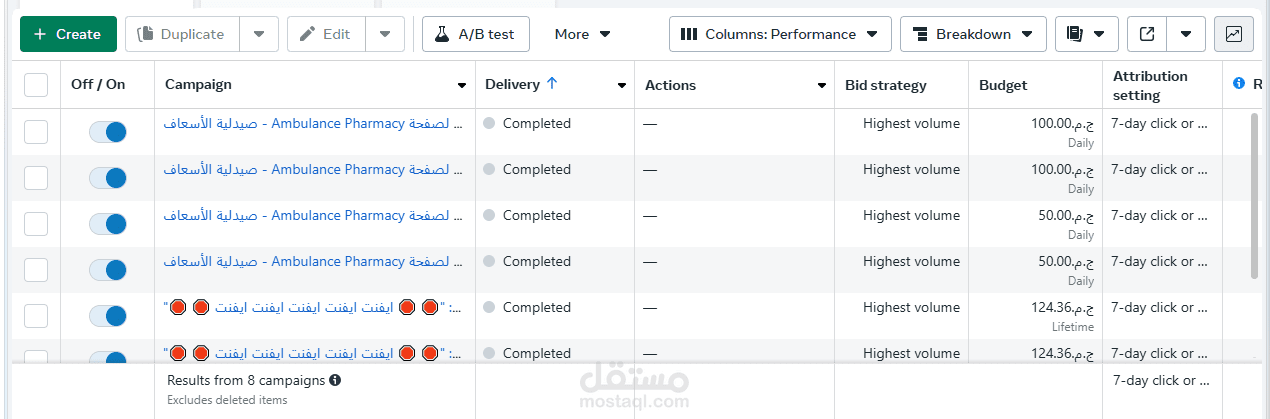Viewport: 1270px width, 419px height.
Task: Click the table's vertical scrollbar
Action: [x=1255, y=195]
